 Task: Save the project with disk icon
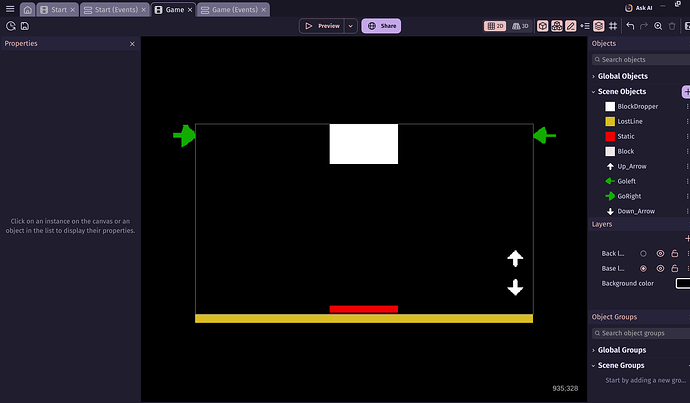(x=25, y=26)
